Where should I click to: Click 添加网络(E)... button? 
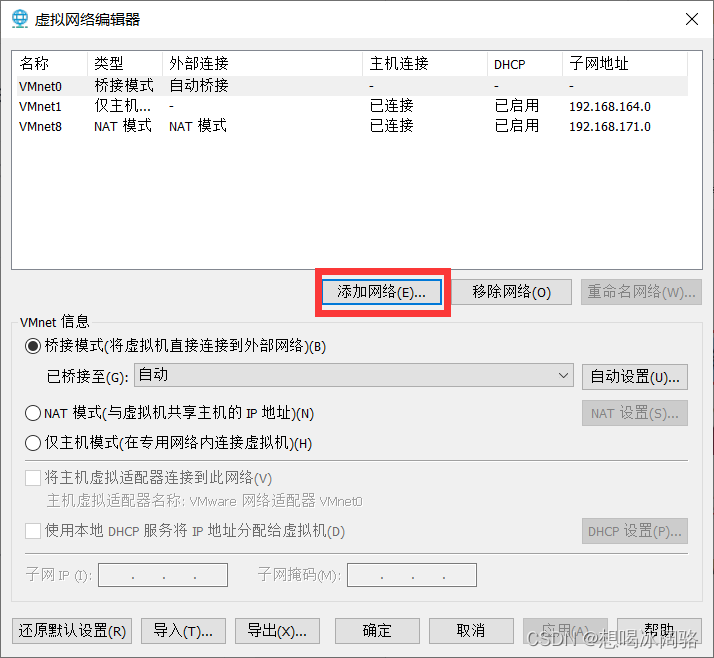tap(382, 291)
